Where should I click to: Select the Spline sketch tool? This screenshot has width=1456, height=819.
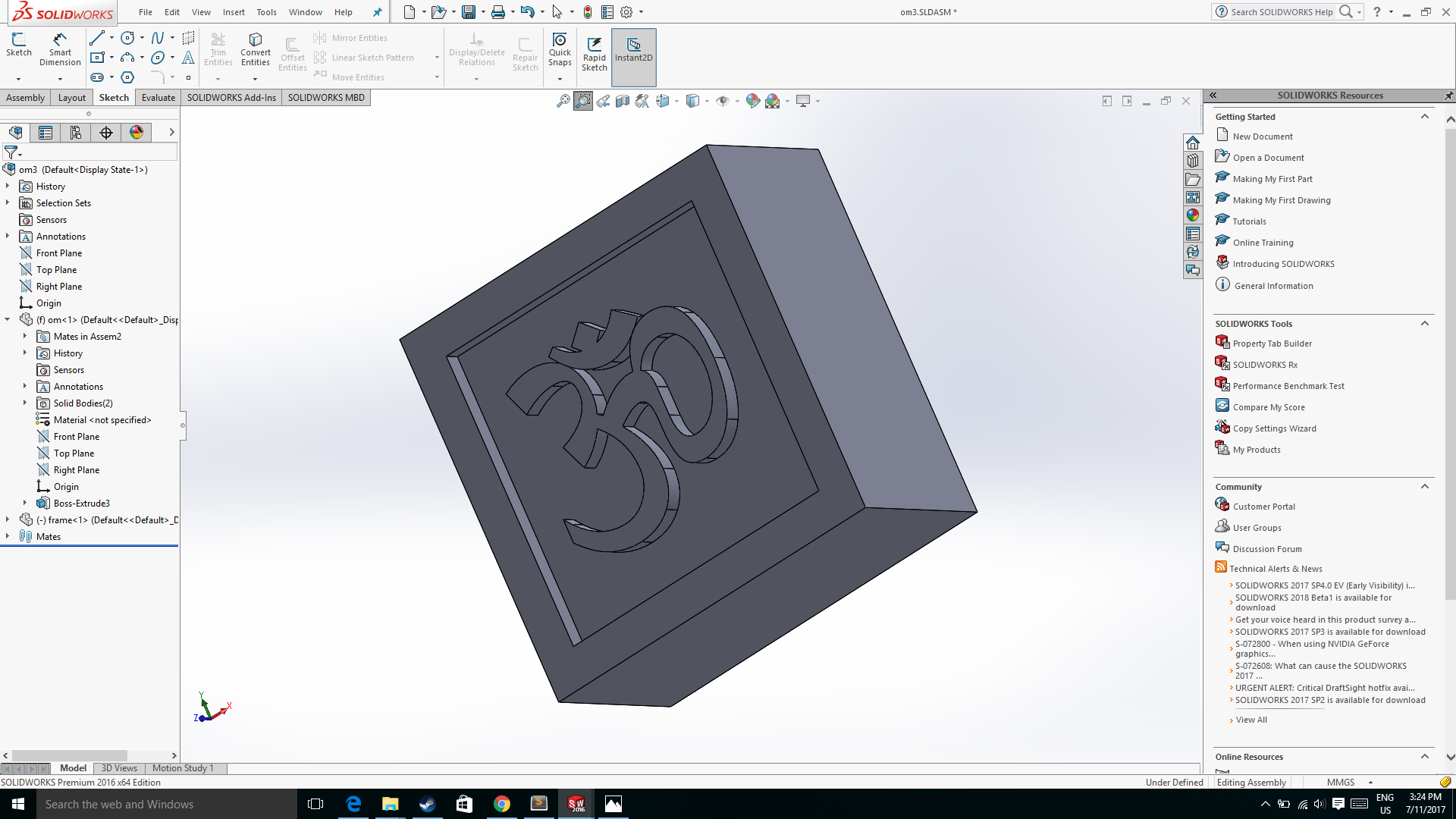[x=158, y=38]
